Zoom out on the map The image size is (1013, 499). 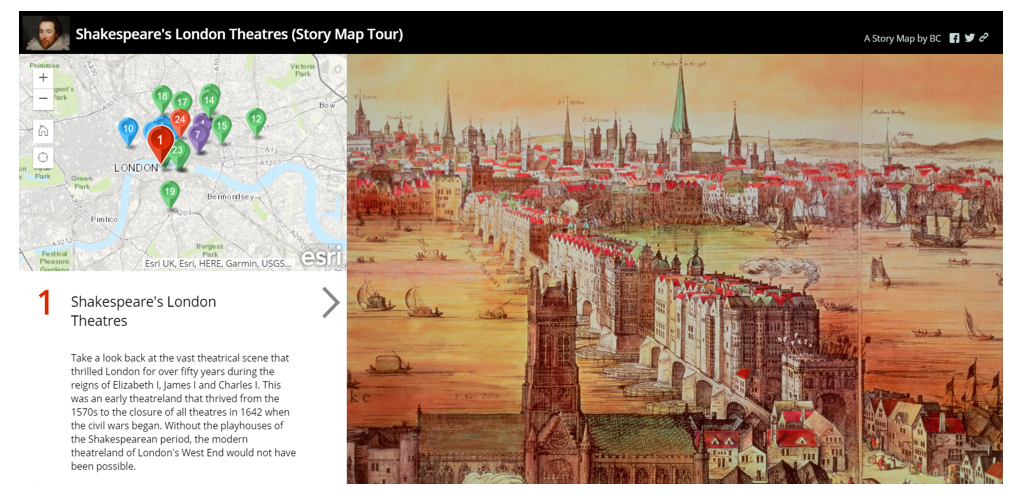click(43, 99)
